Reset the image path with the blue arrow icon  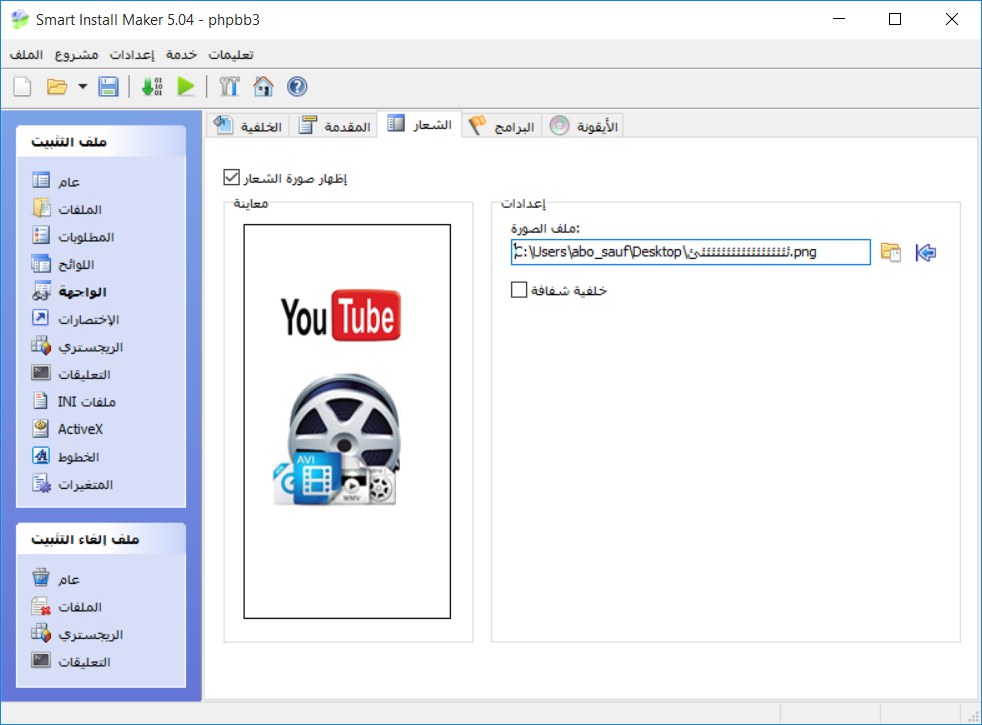(x=926, y=252)
